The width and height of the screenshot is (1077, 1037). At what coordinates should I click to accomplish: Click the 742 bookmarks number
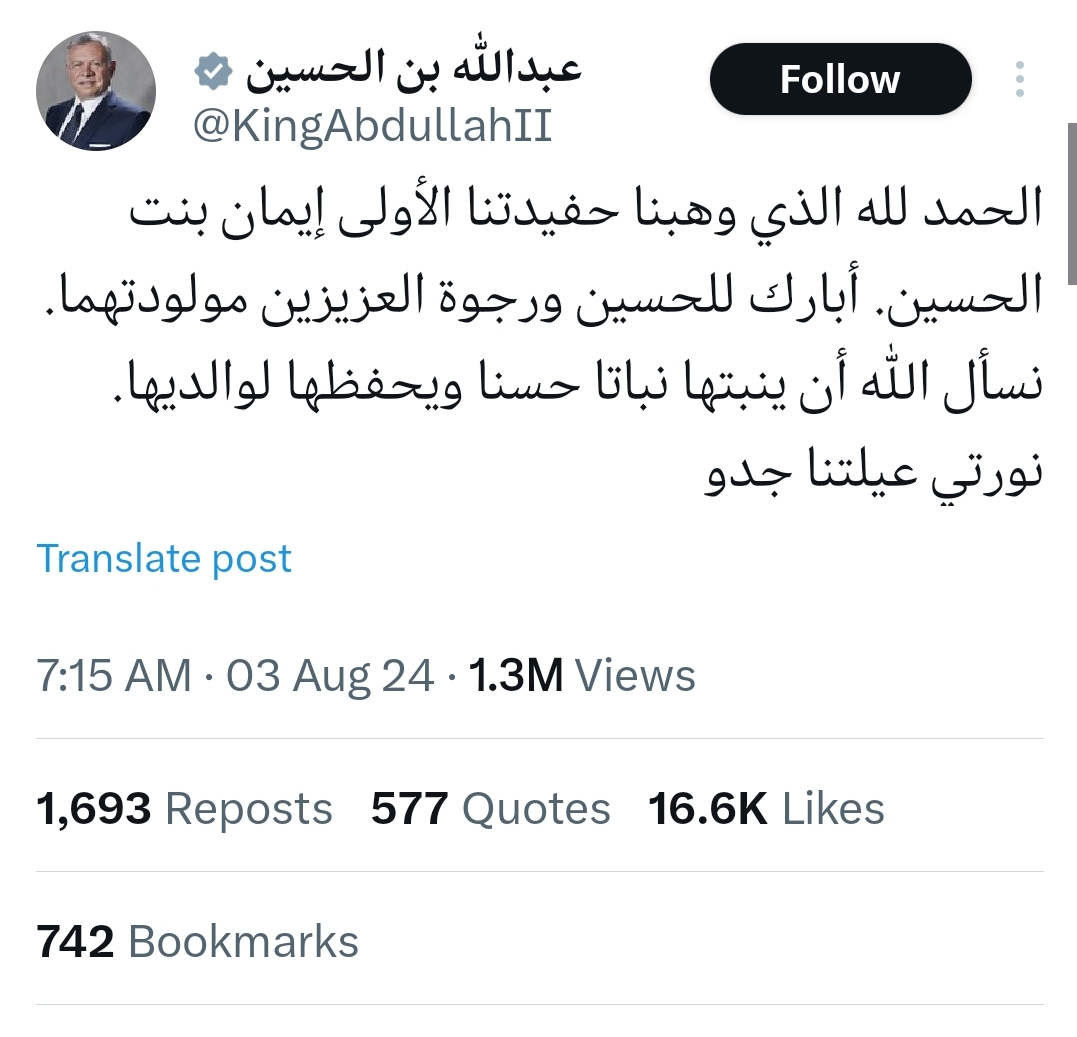(75, 942)
